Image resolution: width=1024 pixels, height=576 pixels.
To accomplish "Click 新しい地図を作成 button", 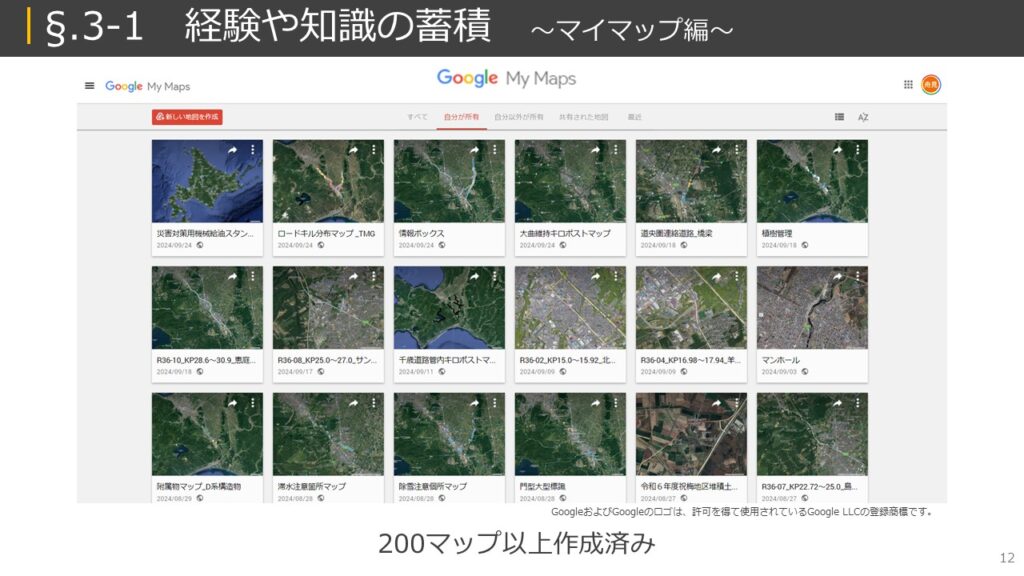I will (x=187, y=117).
